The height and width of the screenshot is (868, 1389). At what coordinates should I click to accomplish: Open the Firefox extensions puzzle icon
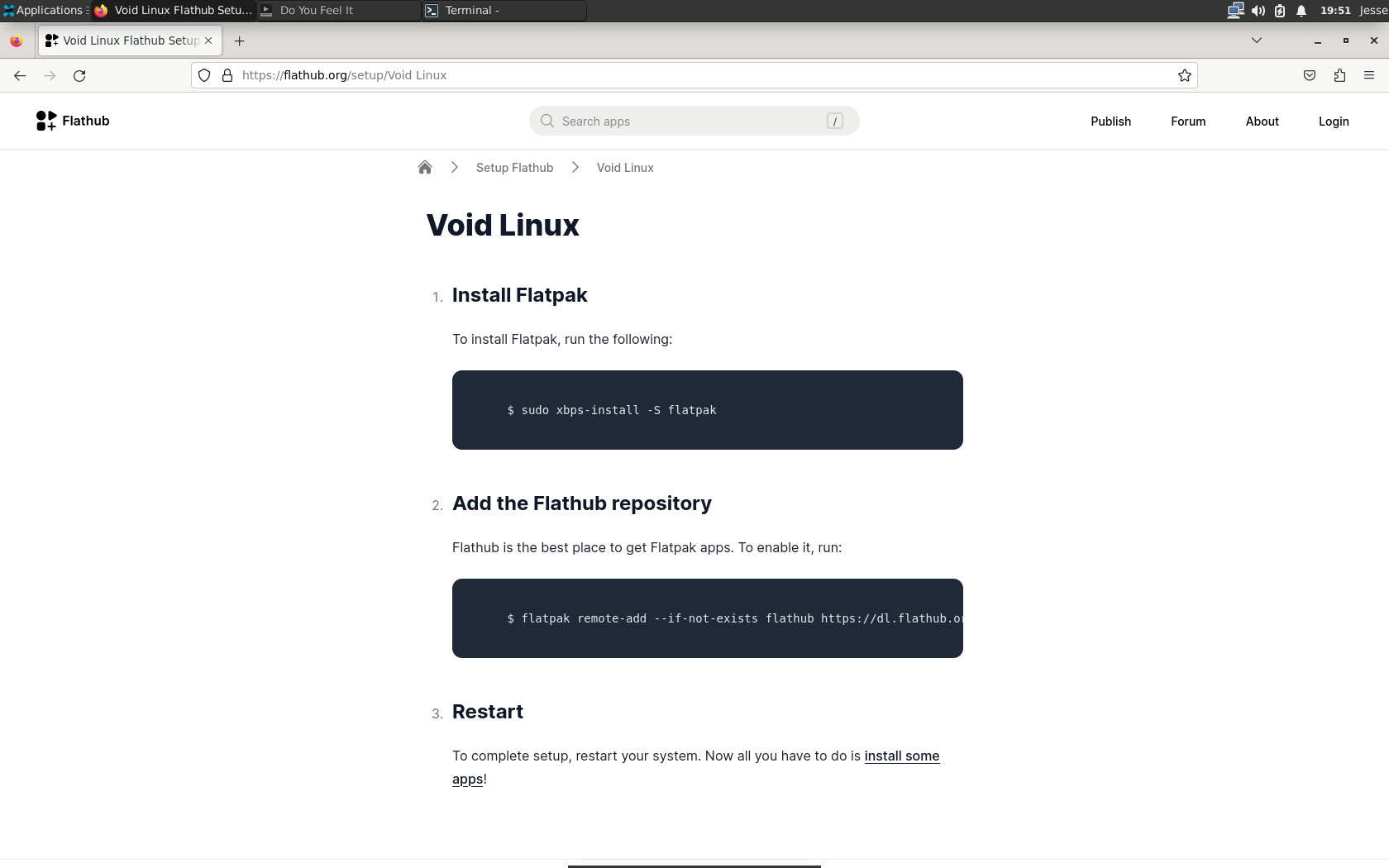[x=1339, y=75]
